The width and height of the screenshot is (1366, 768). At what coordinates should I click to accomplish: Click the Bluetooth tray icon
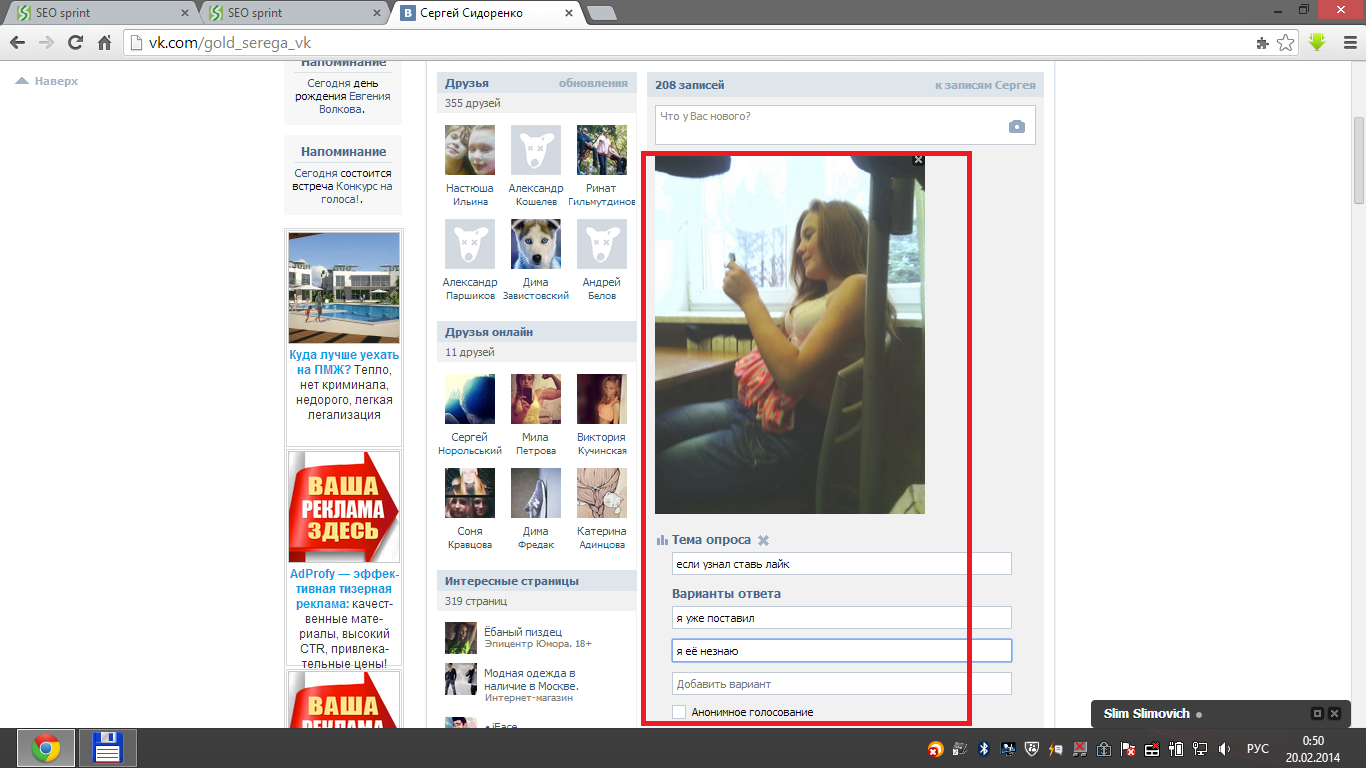click(983, 748)
